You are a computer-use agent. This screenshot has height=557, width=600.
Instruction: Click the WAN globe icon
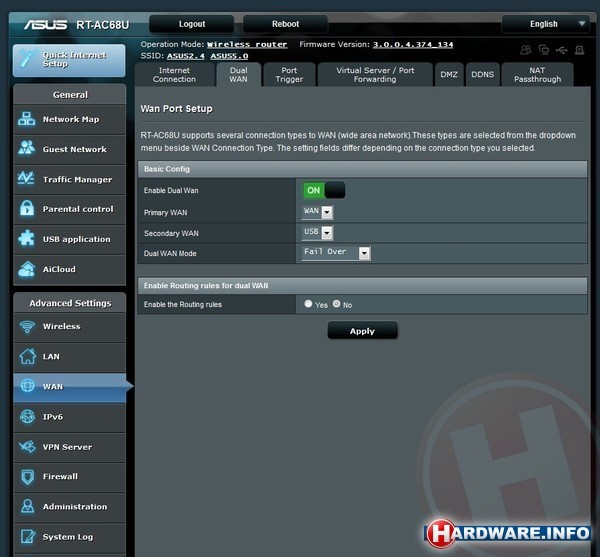[x=28, y=386]
